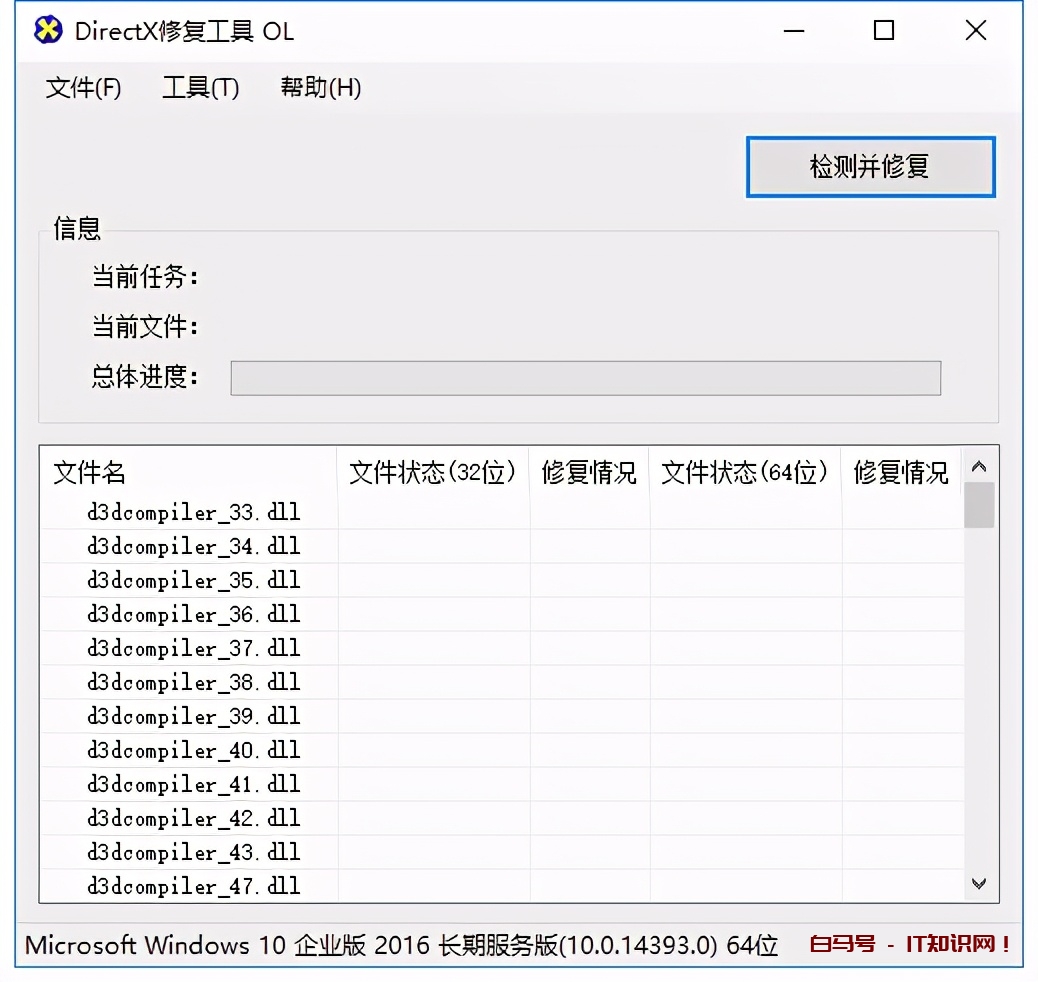Click the Windows version text in status bar

[400, 944]
